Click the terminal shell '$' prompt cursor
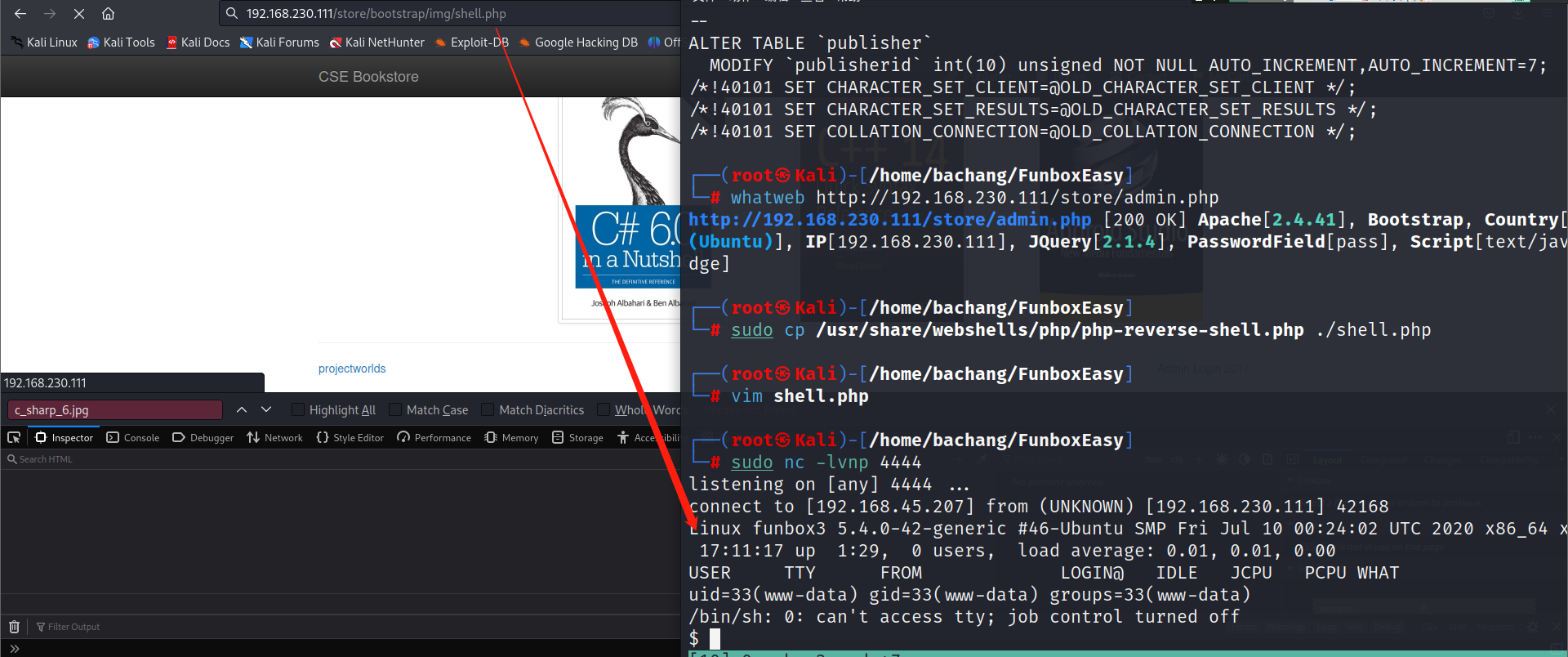The width and height of the screenshot is (1568, 657). pos(715,639)
